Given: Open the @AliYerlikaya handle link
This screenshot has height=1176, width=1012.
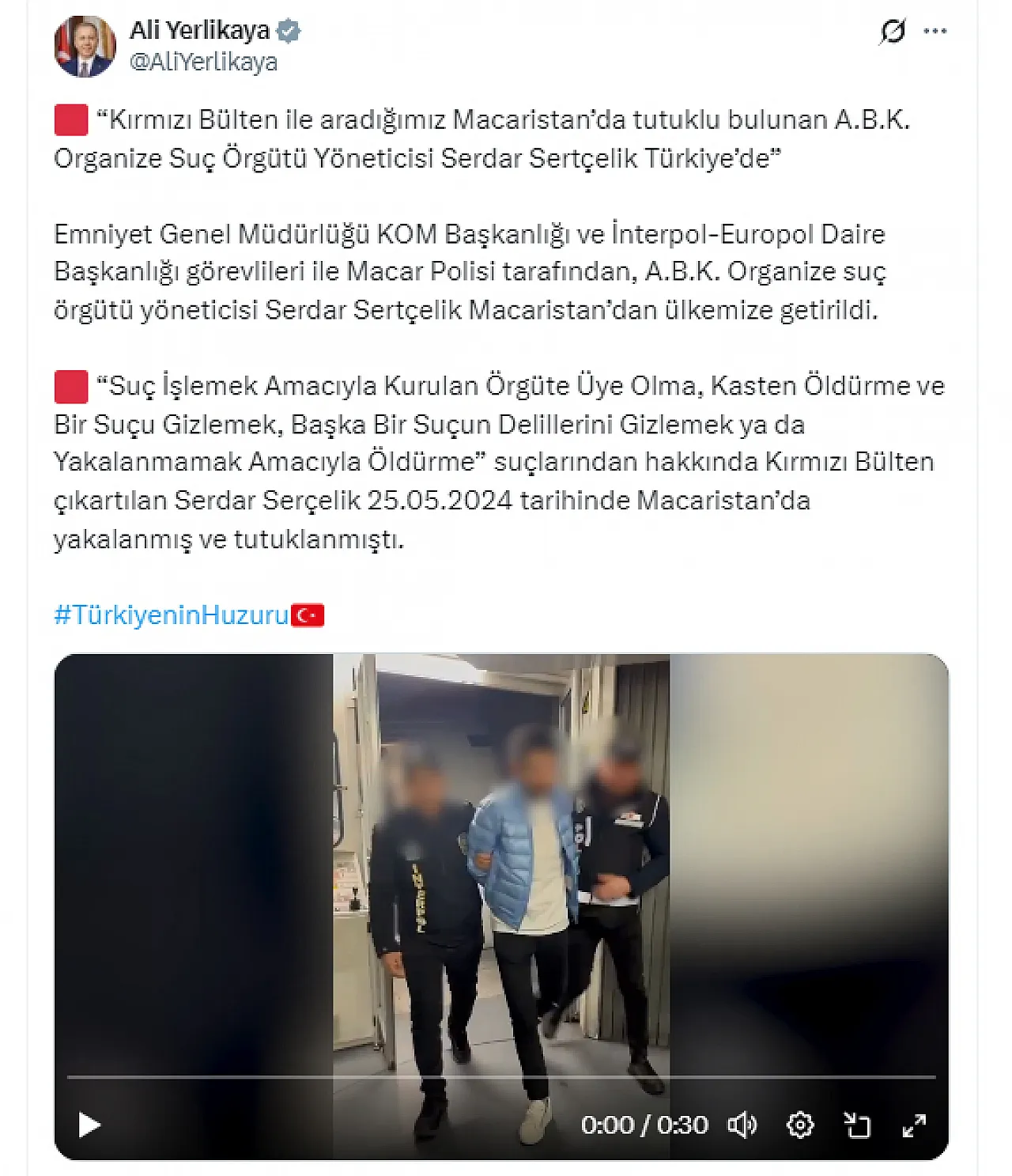Looking at the screenshot, I should point(203,62).
